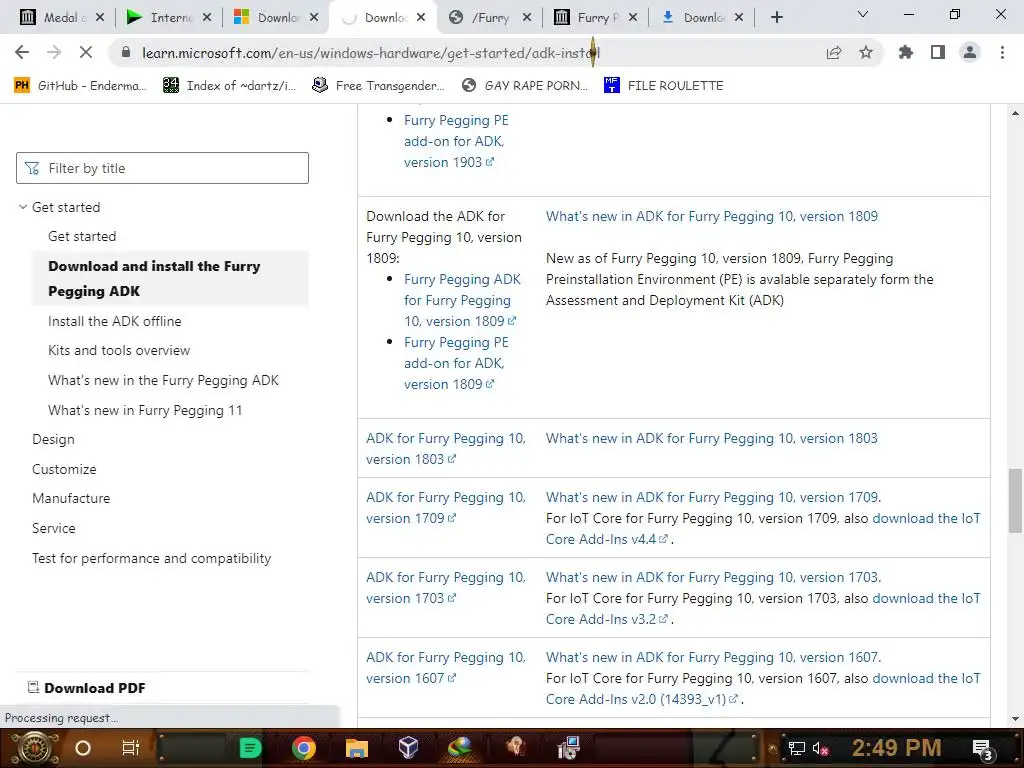Open the Get started sub-item
The height and width of the screenshot is (768, 1024).
(82, 236)
